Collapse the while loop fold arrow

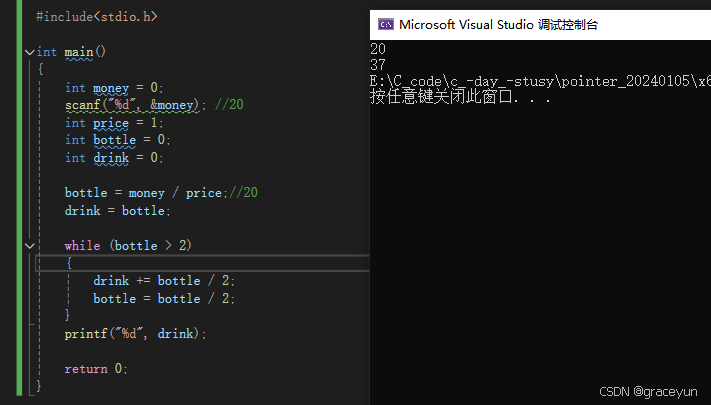29,246
